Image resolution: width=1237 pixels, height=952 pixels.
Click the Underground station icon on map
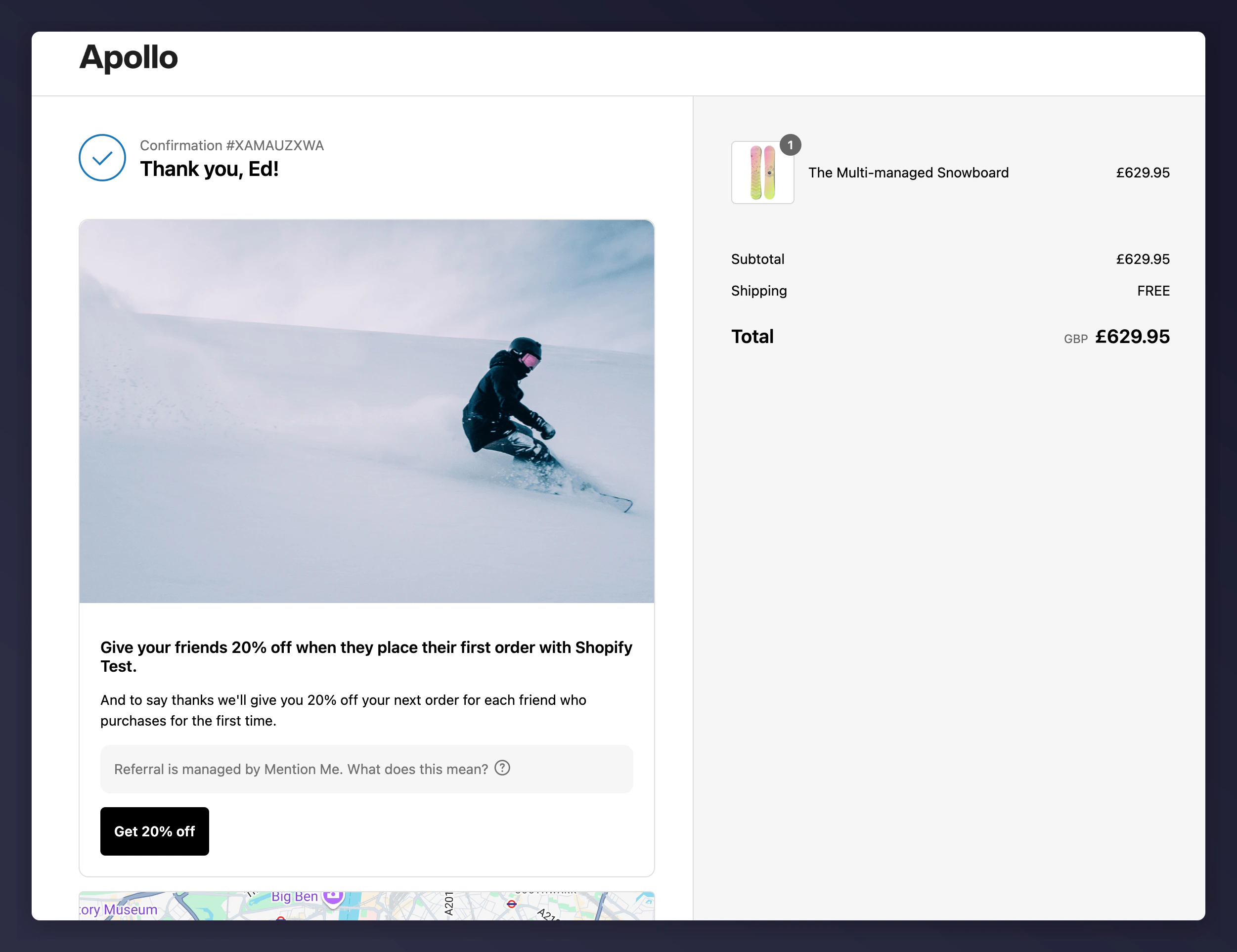tap(511, 904)
